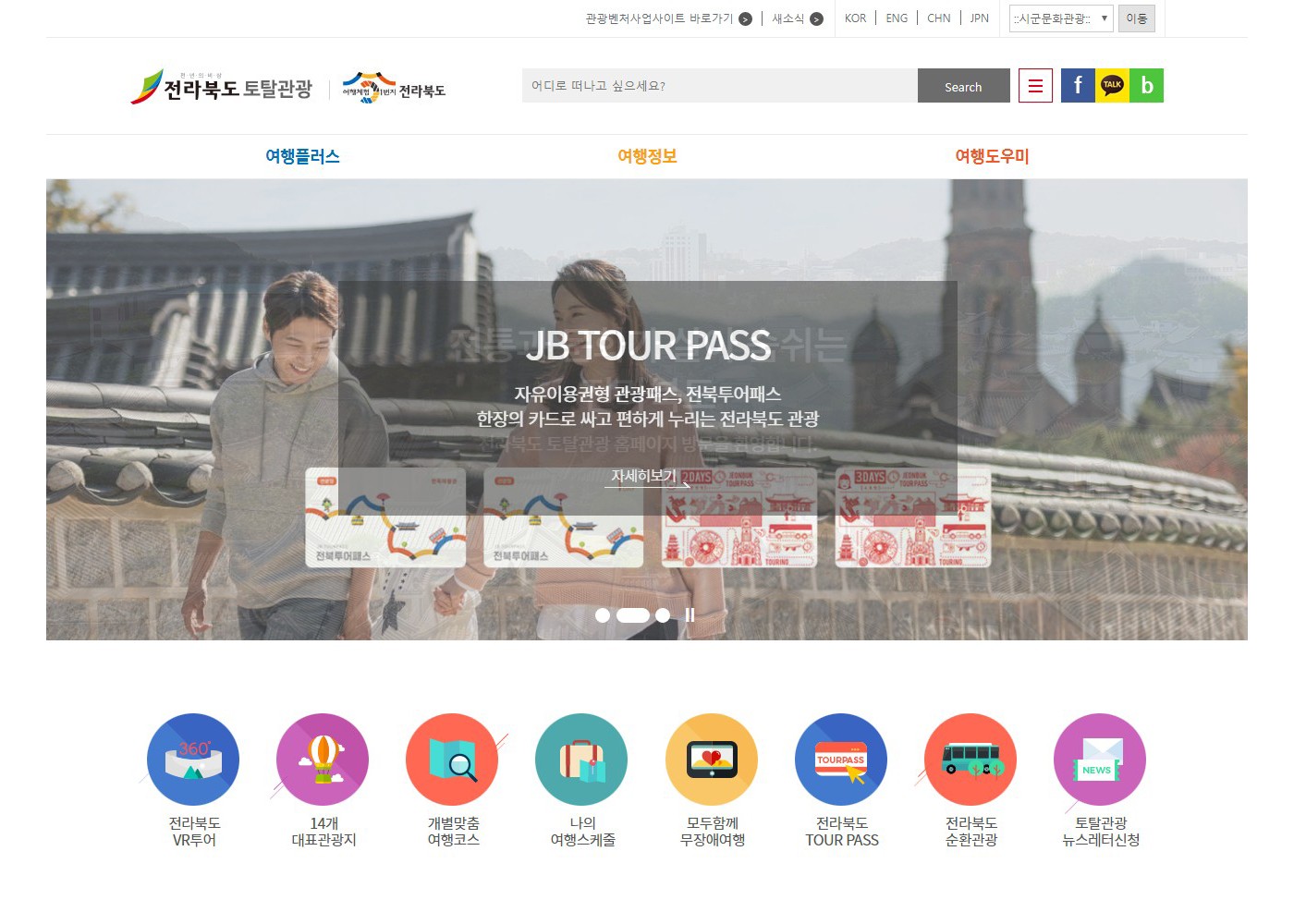Open the 전라북도 순환관광 bus icon
Screen dimensions: 1294x924
[970, 760]
